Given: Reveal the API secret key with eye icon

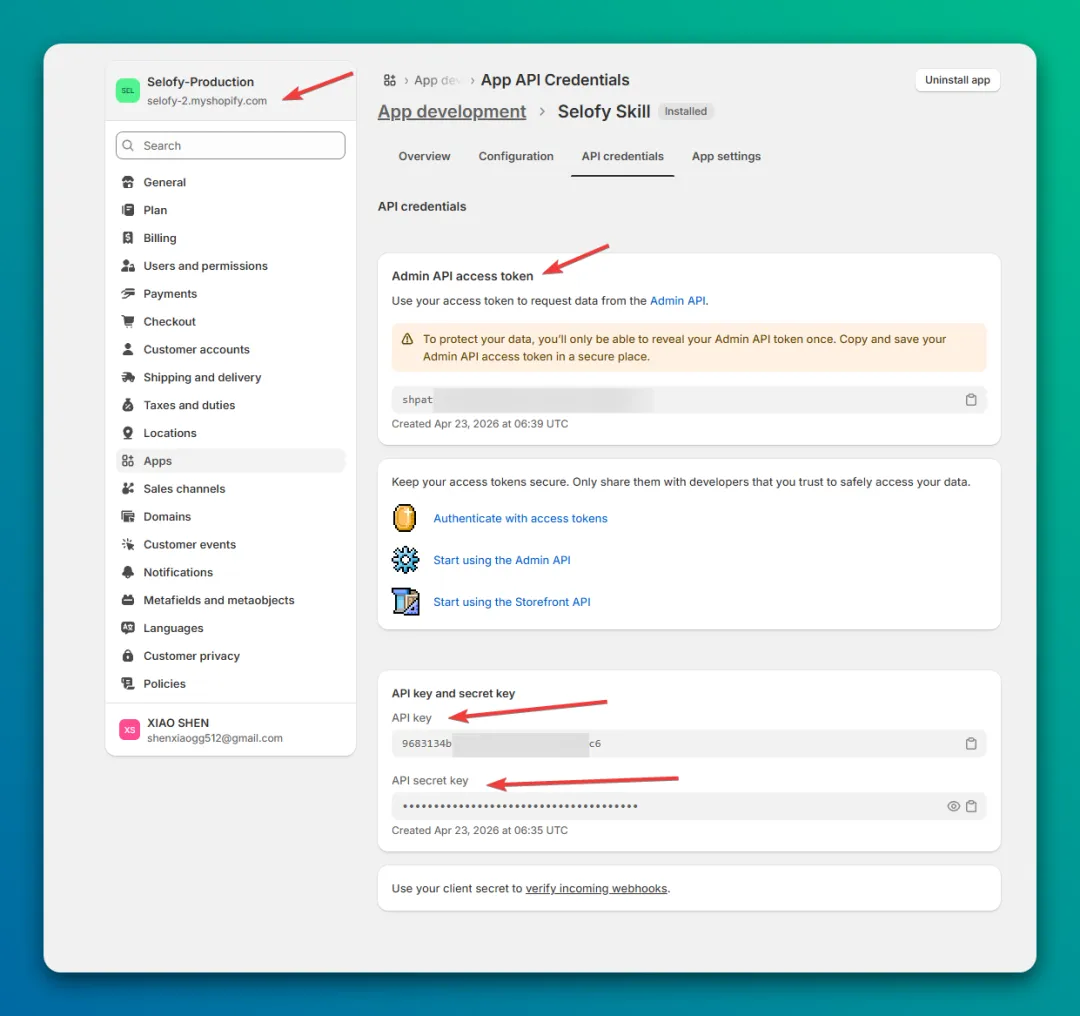Looking at the screenshot, I should 953,806.
